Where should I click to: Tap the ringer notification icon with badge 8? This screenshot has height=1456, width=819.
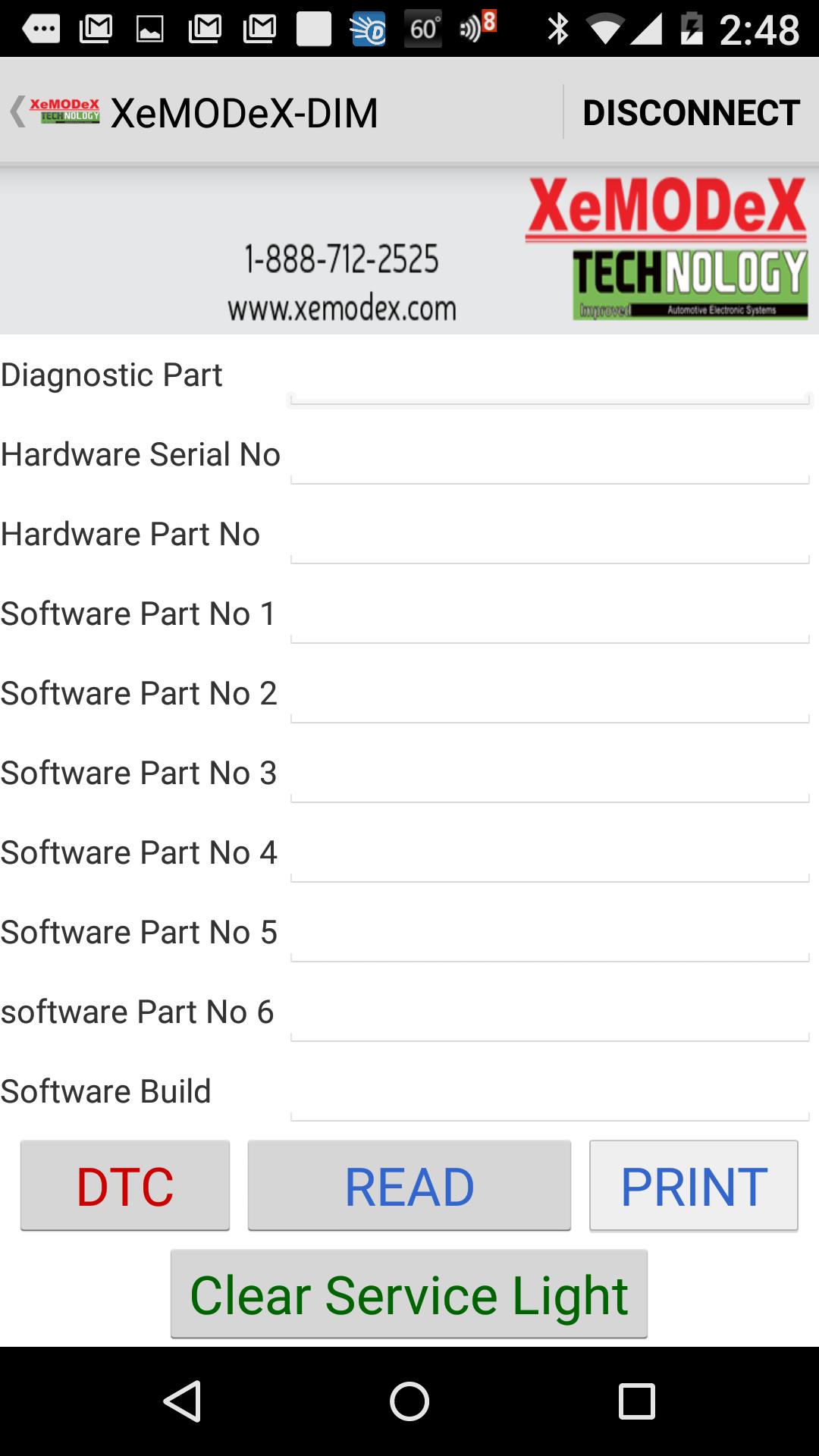point(474,27)
